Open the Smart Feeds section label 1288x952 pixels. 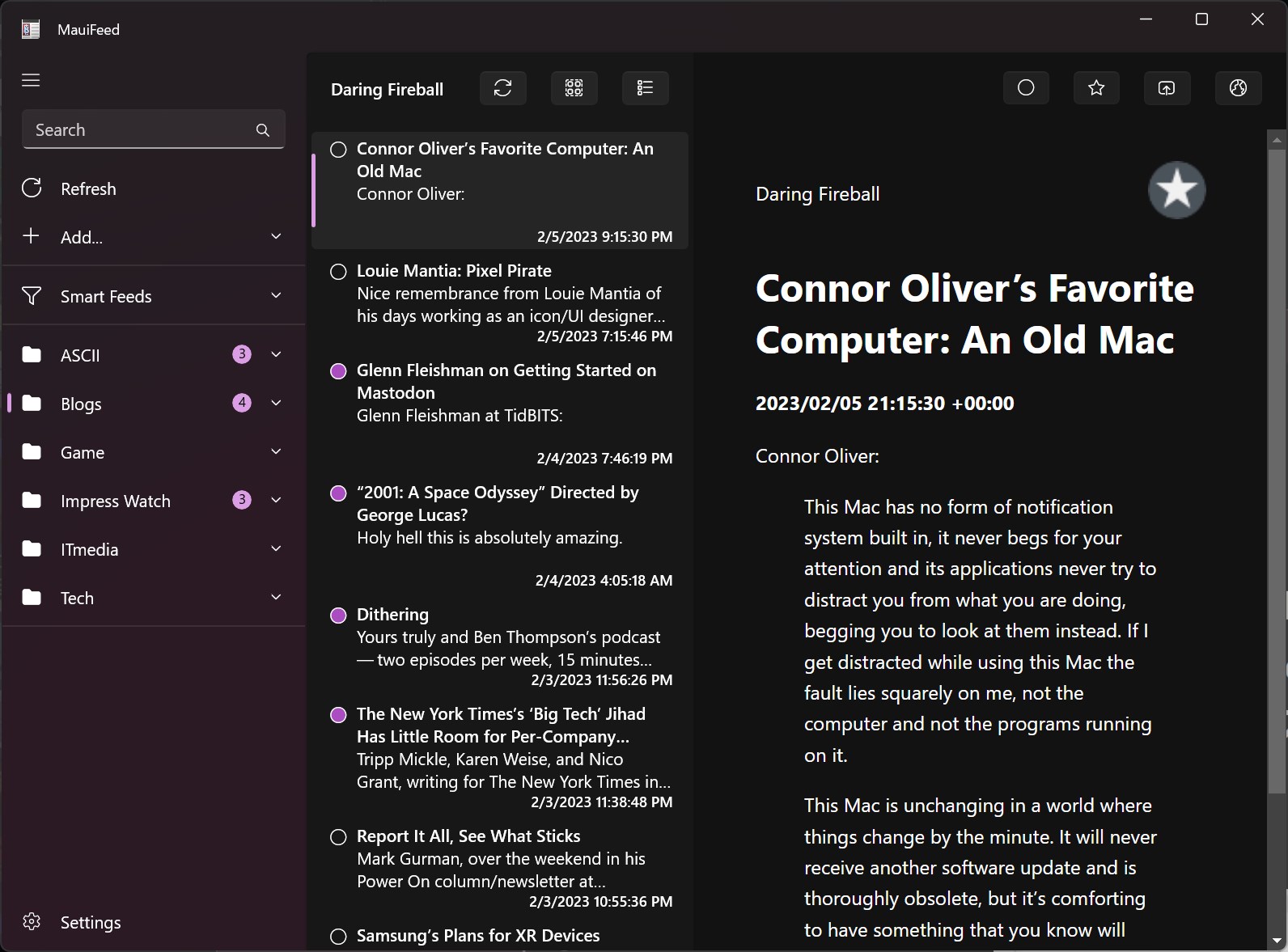coord(106,297)
